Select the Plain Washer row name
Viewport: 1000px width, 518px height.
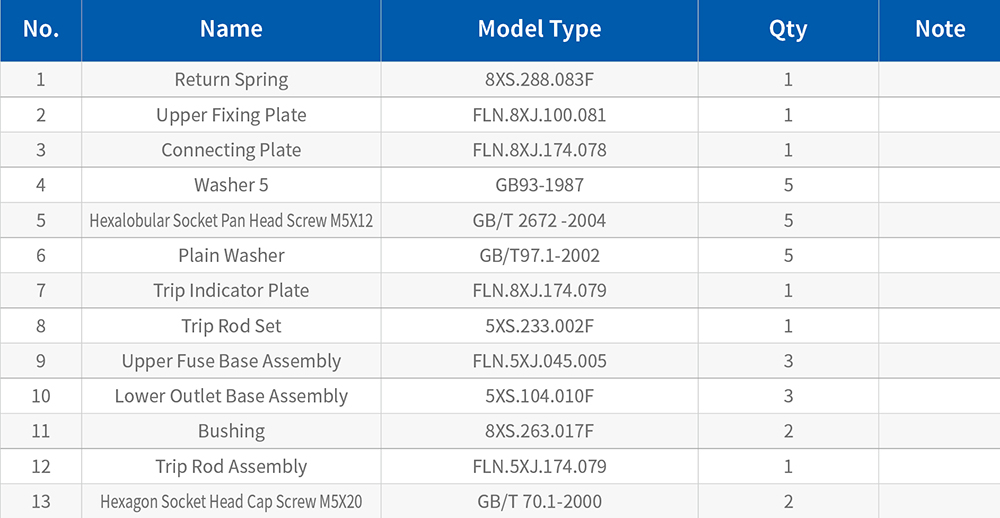231,256
